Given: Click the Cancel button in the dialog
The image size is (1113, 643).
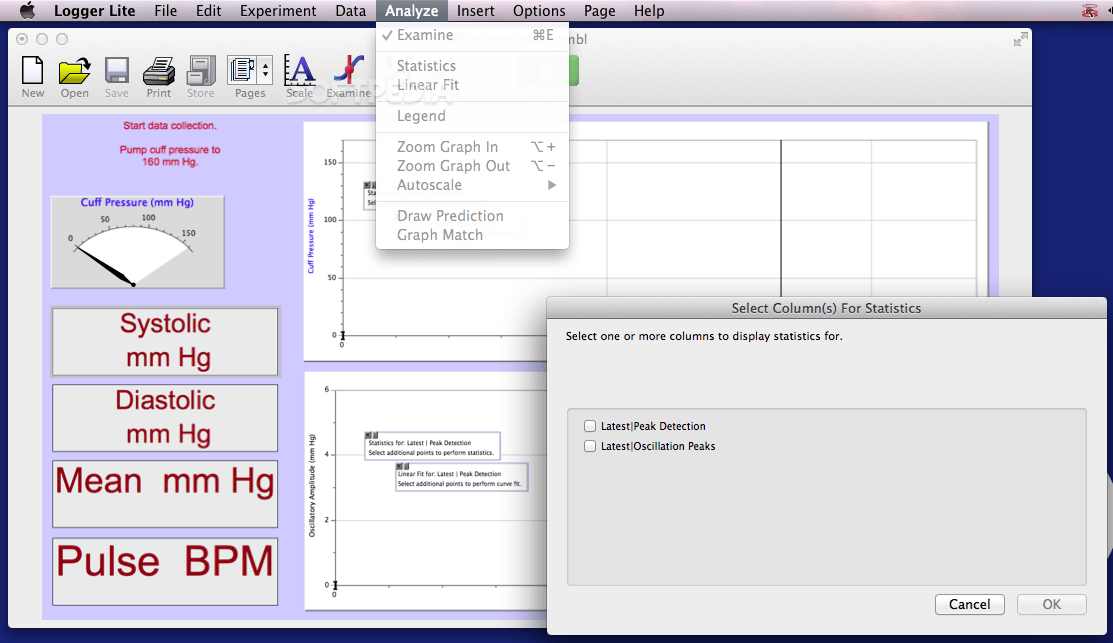Looking at the screenshot, I should pyautogui.click(x=969, y=604).
